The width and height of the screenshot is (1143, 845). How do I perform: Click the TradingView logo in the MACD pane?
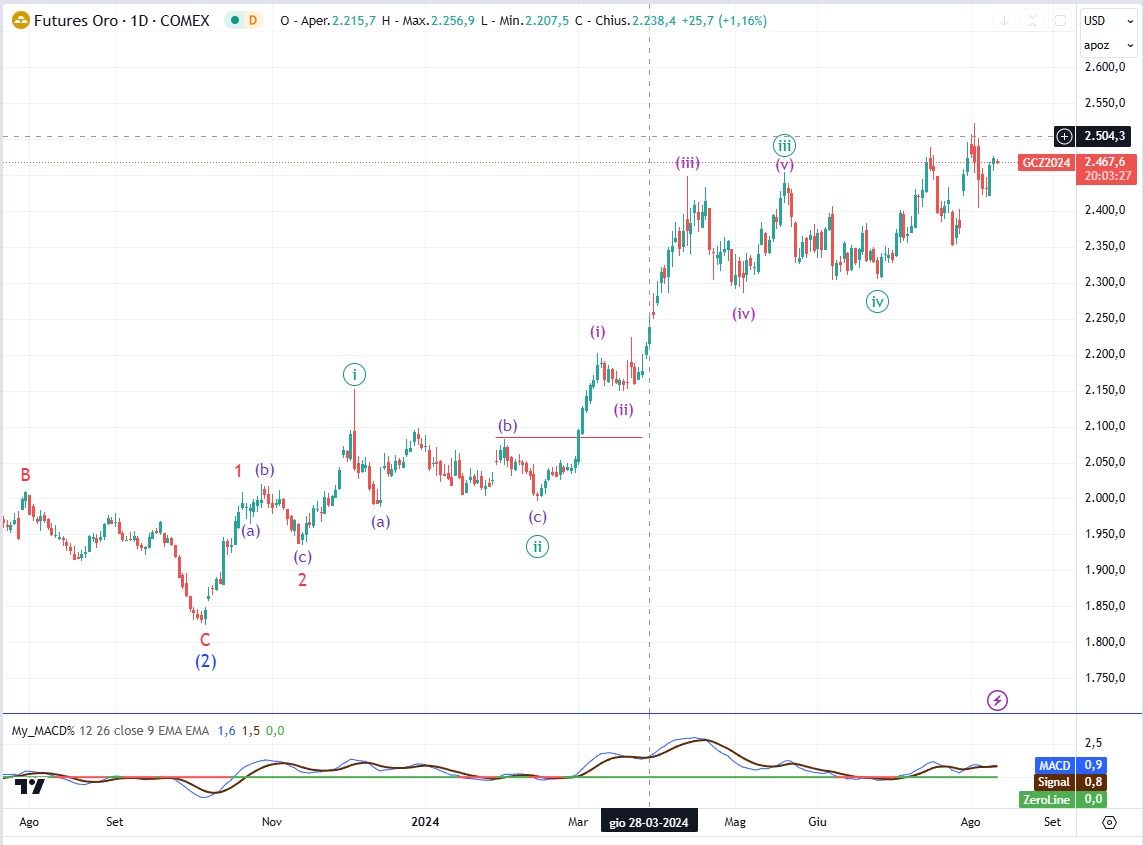pyautogui.click(x=30, y=787)
